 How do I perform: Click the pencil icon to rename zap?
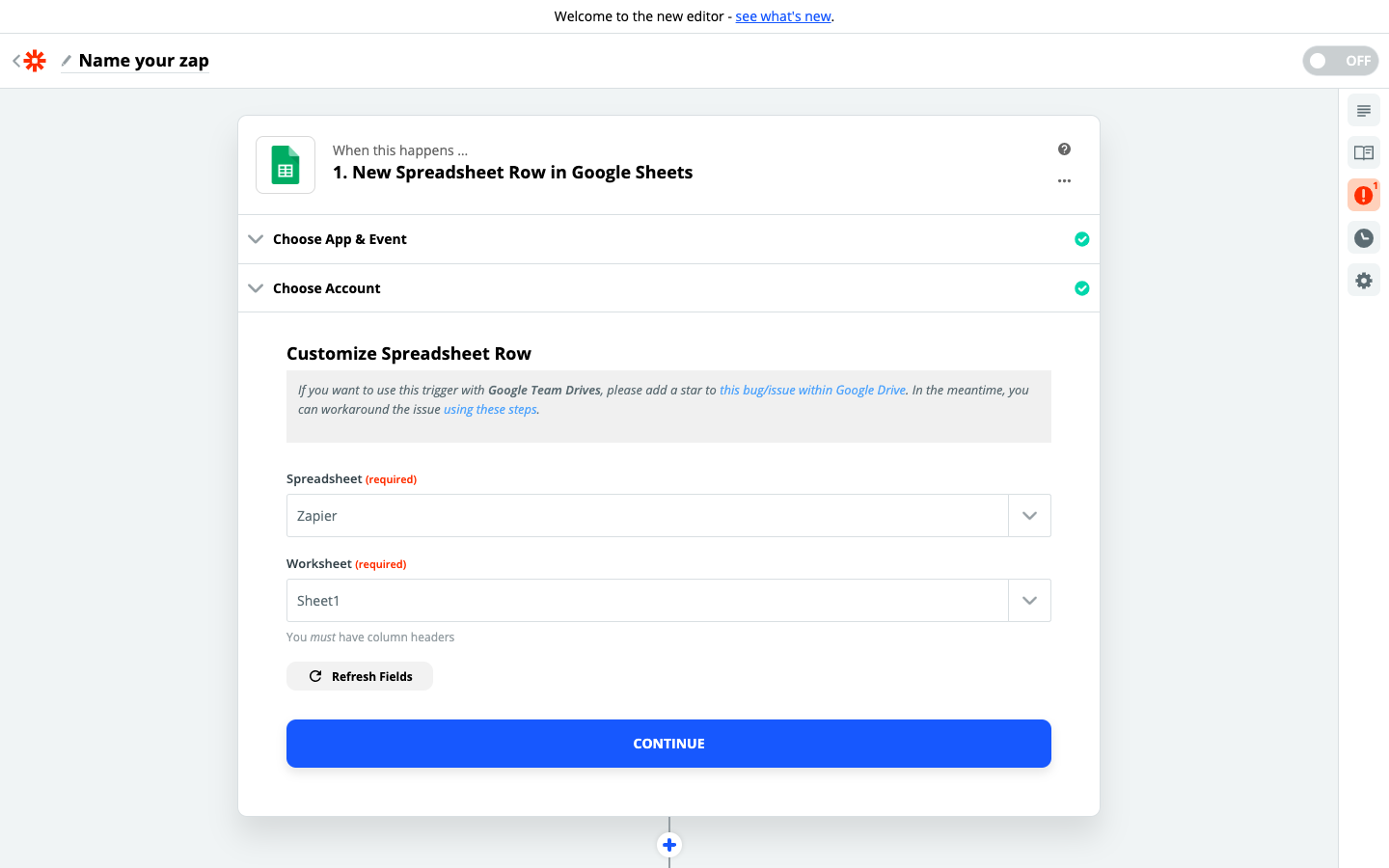click(x=67, y=61)
